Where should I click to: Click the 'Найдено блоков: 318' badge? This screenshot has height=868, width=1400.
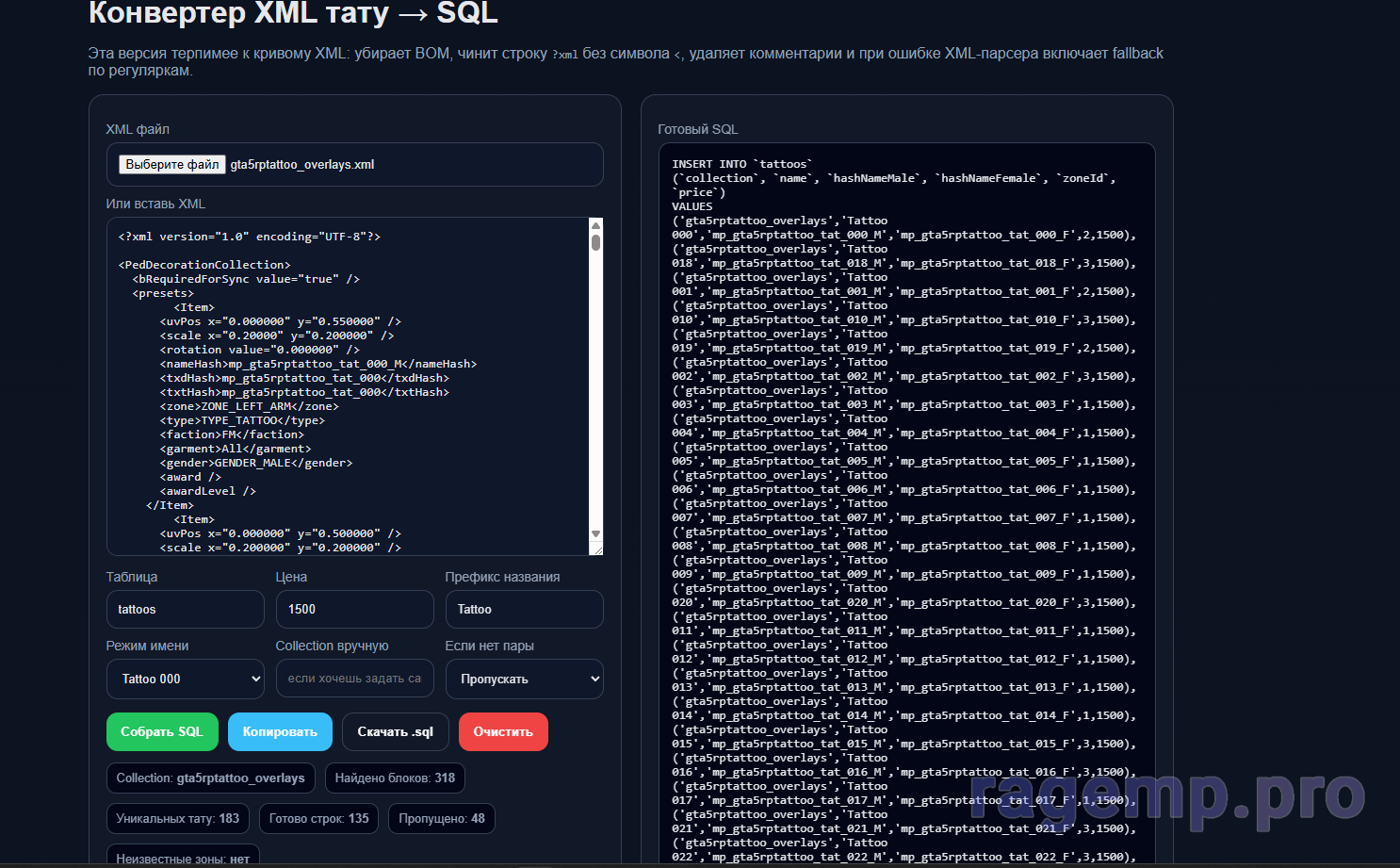click(395, 778)
